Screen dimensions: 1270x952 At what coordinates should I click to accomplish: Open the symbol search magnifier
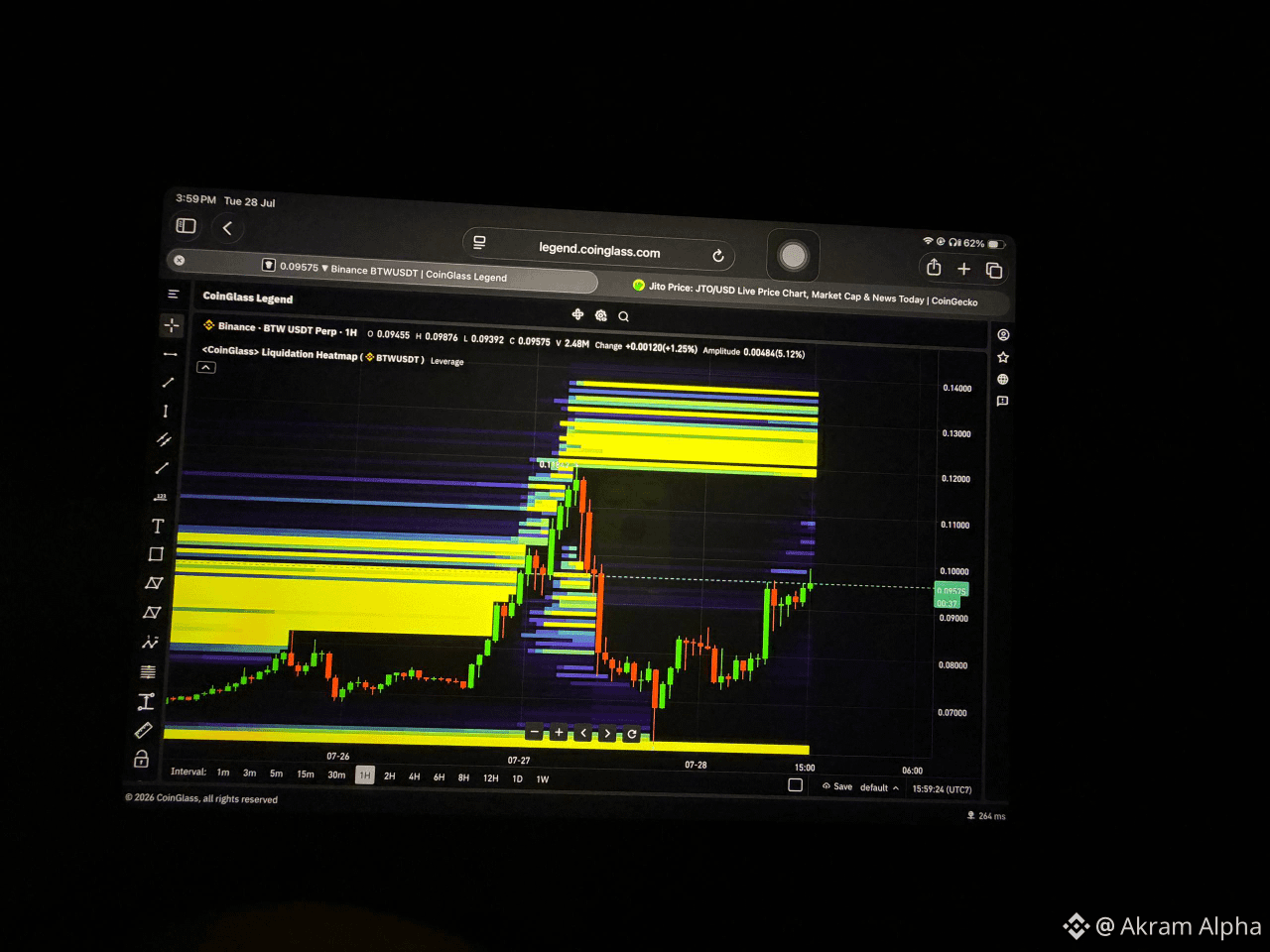pyautogui.click(x=623, y=316)
